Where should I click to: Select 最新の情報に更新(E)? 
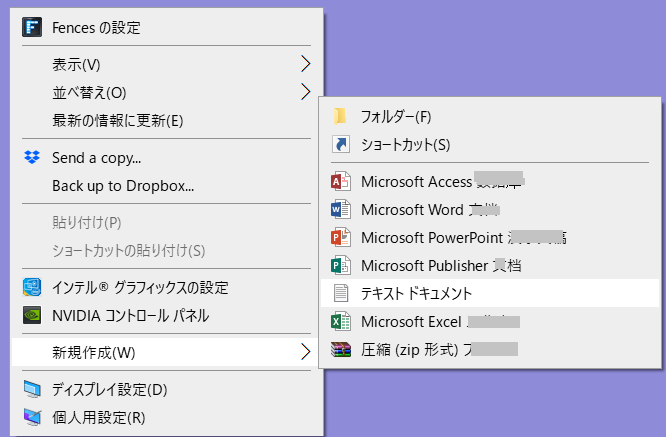(166, 121)
